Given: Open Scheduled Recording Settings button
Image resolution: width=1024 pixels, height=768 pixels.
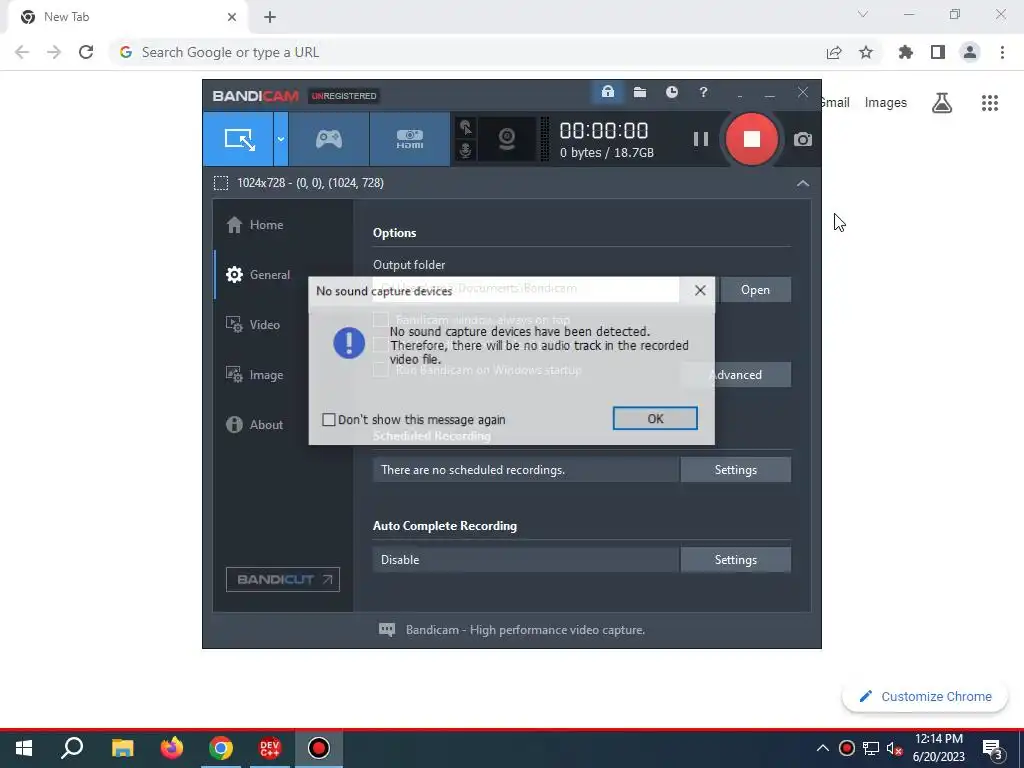Looking at the screenshot, I should [735, 470].
